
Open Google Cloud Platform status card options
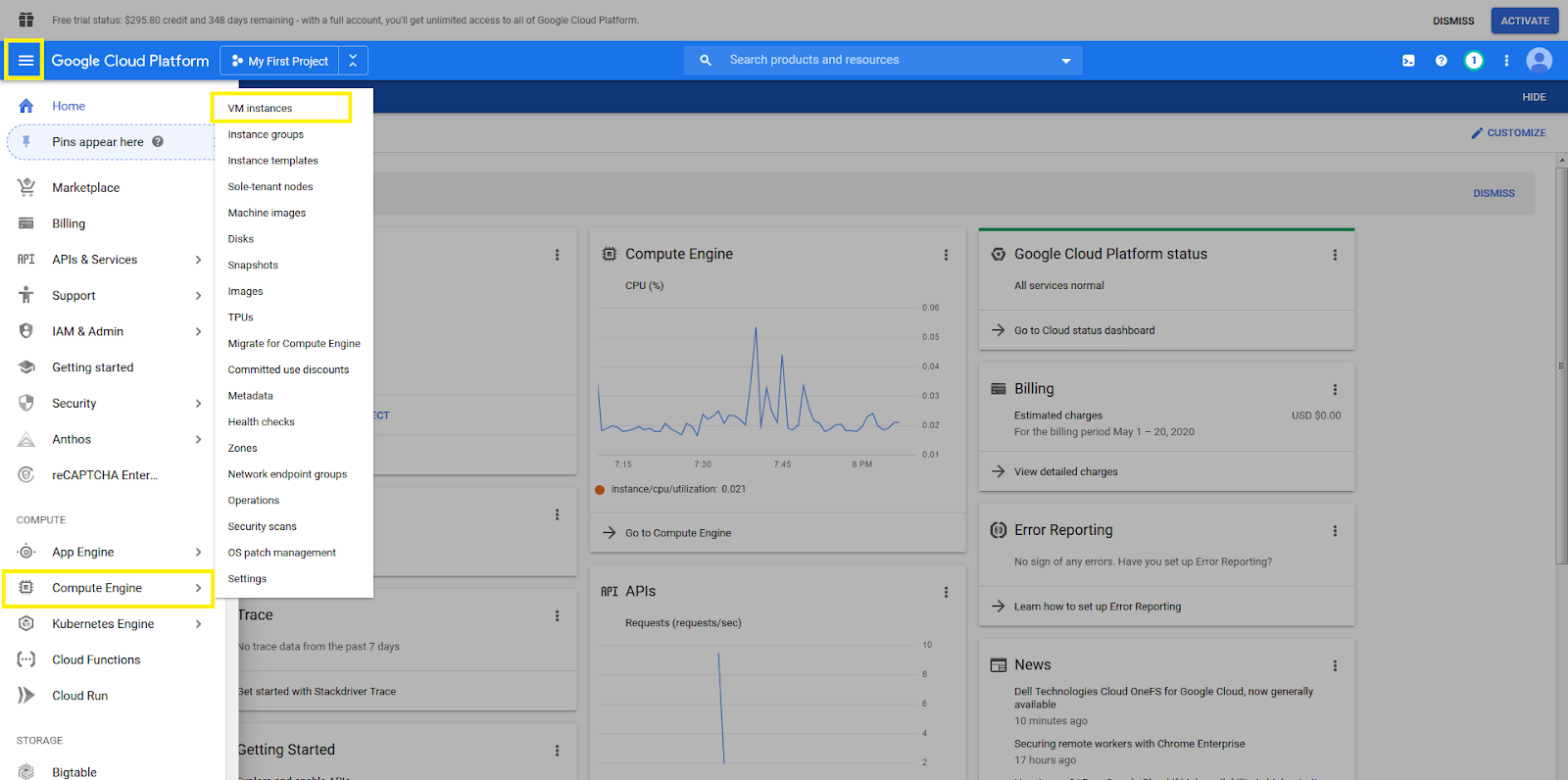1335,255
